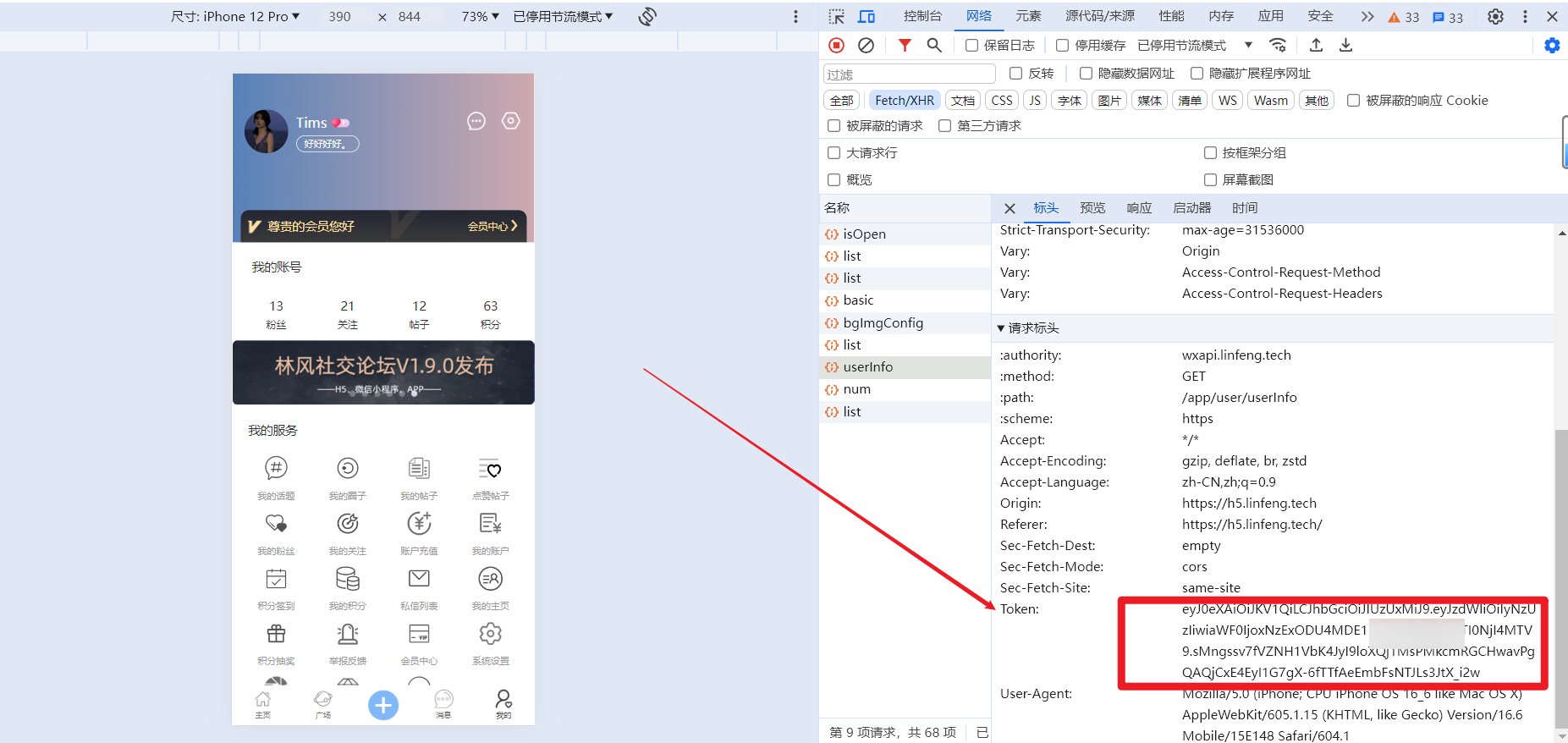Check 被屏蔽的请求 option
This screenshot has height=743, width=1568.
tap(834, 125)
